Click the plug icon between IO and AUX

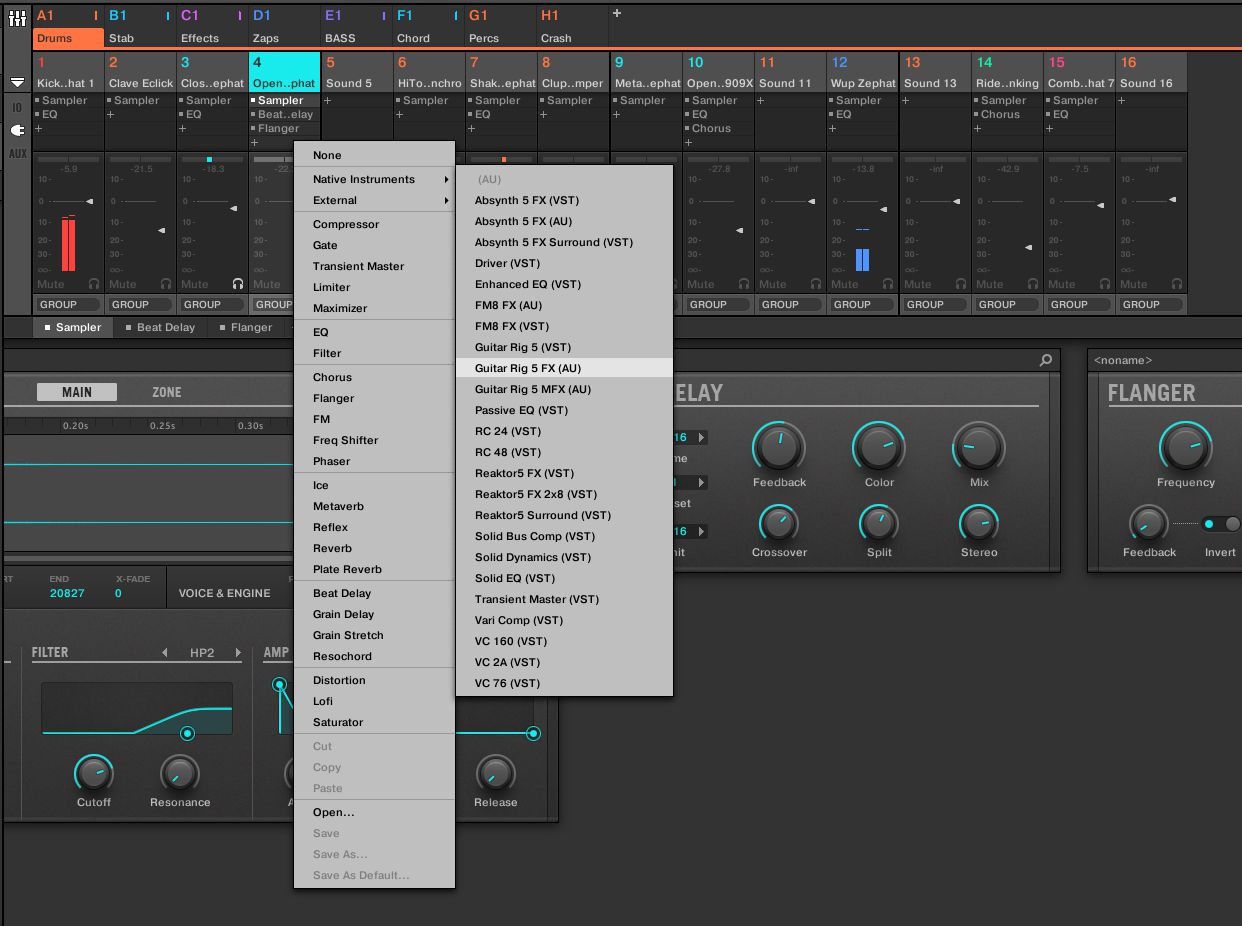pos(17,130)
